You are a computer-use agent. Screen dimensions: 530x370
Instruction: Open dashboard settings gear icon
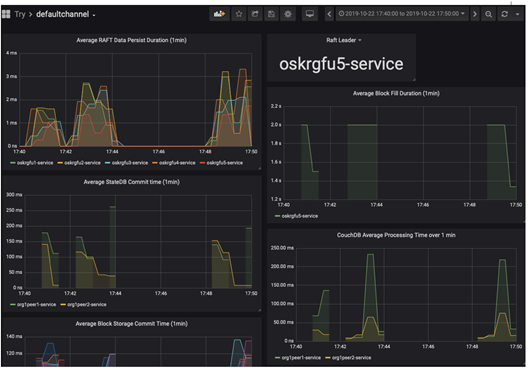(x=288, y=14)
